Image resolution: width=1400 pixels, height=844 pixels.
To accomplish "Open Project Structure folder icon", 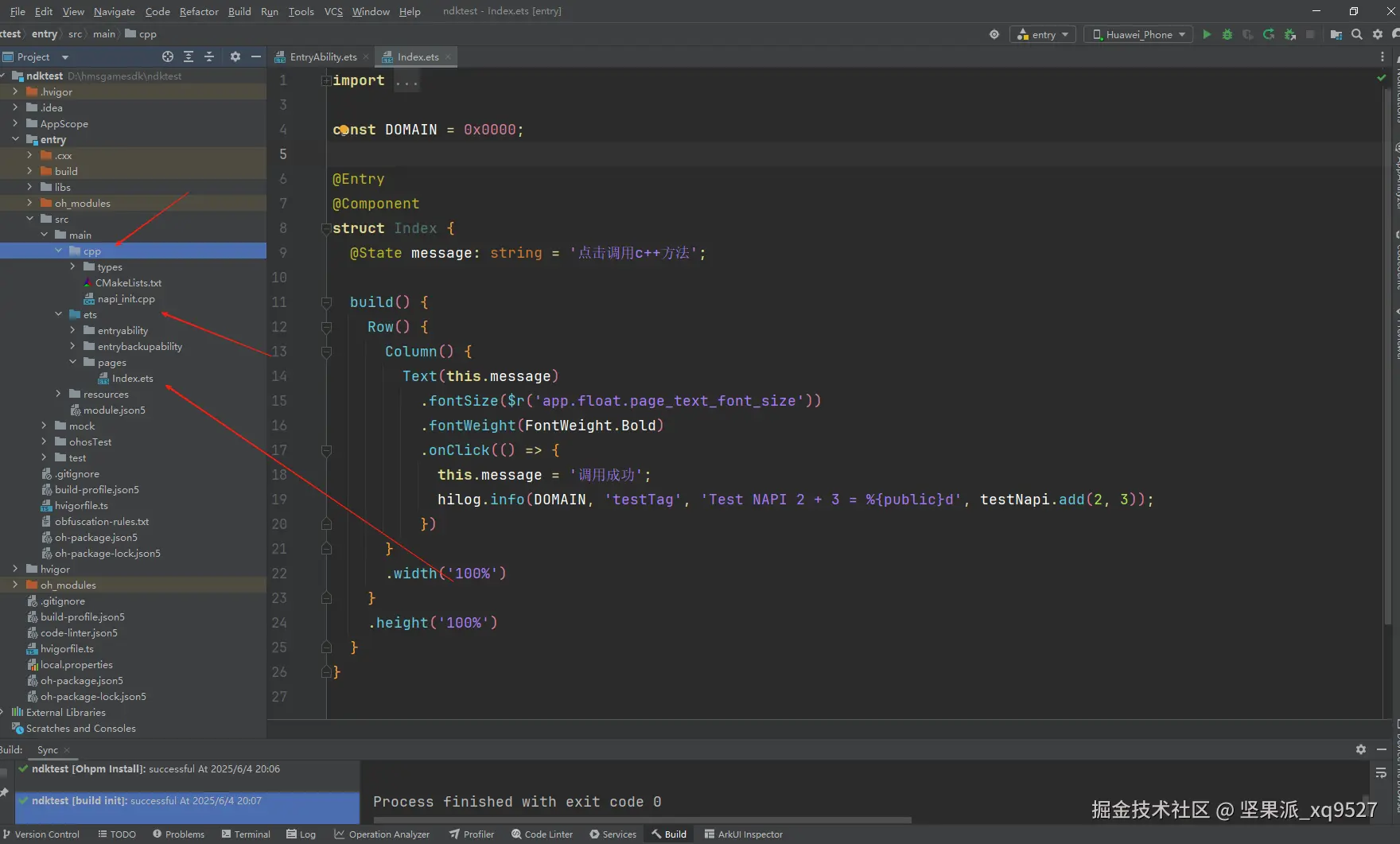I will (1336, 34).
